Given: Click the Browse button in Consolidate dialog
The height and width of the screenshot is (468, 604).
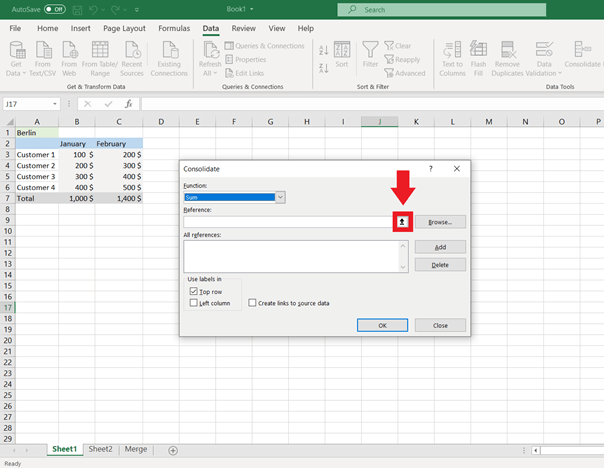Looking at the screenshot, I should click(440, 222).
